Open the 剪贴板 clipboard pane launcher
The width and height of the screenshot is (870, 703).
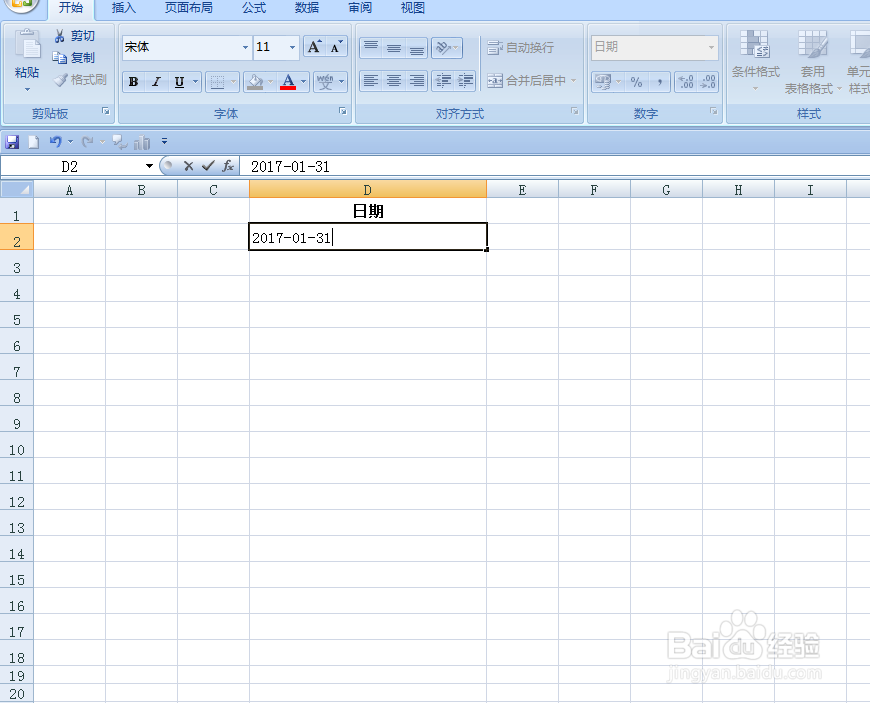[x=105, y=112]
